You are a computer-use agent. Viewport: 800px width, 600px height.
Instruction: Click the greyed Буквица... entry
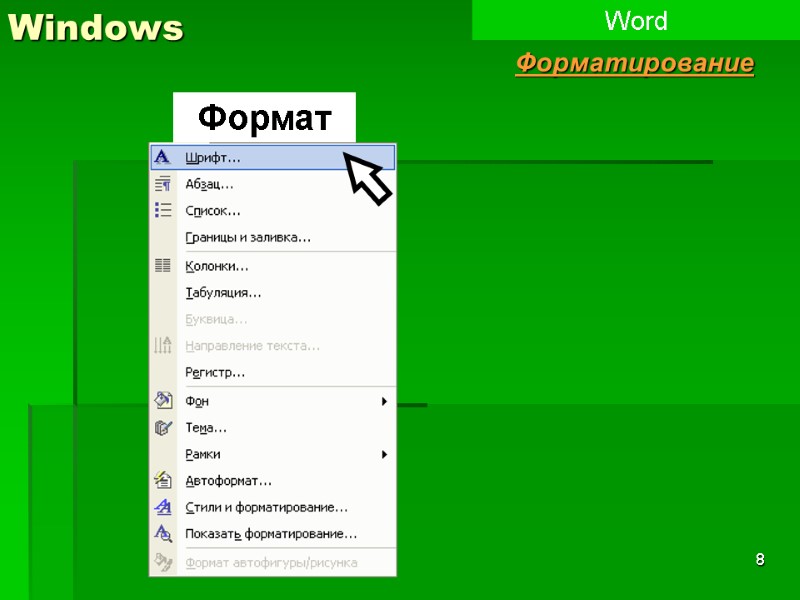click(272, 319)
